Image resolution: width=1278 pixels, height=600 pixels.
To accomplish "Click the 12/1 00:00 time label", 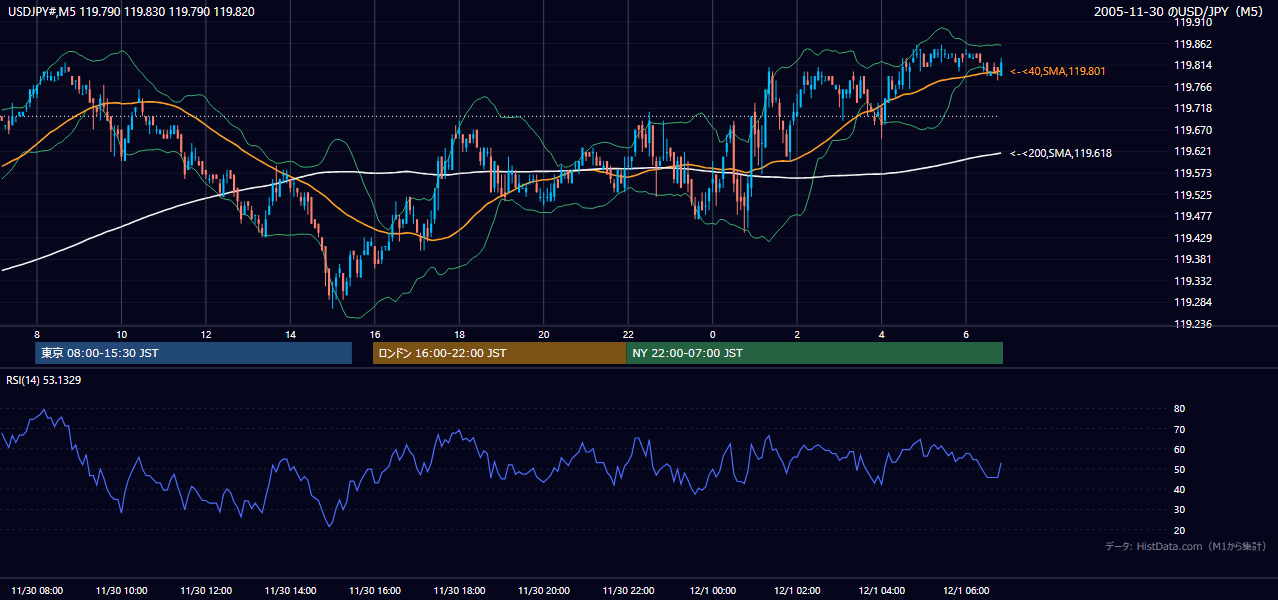I will [x=712, y=590].
